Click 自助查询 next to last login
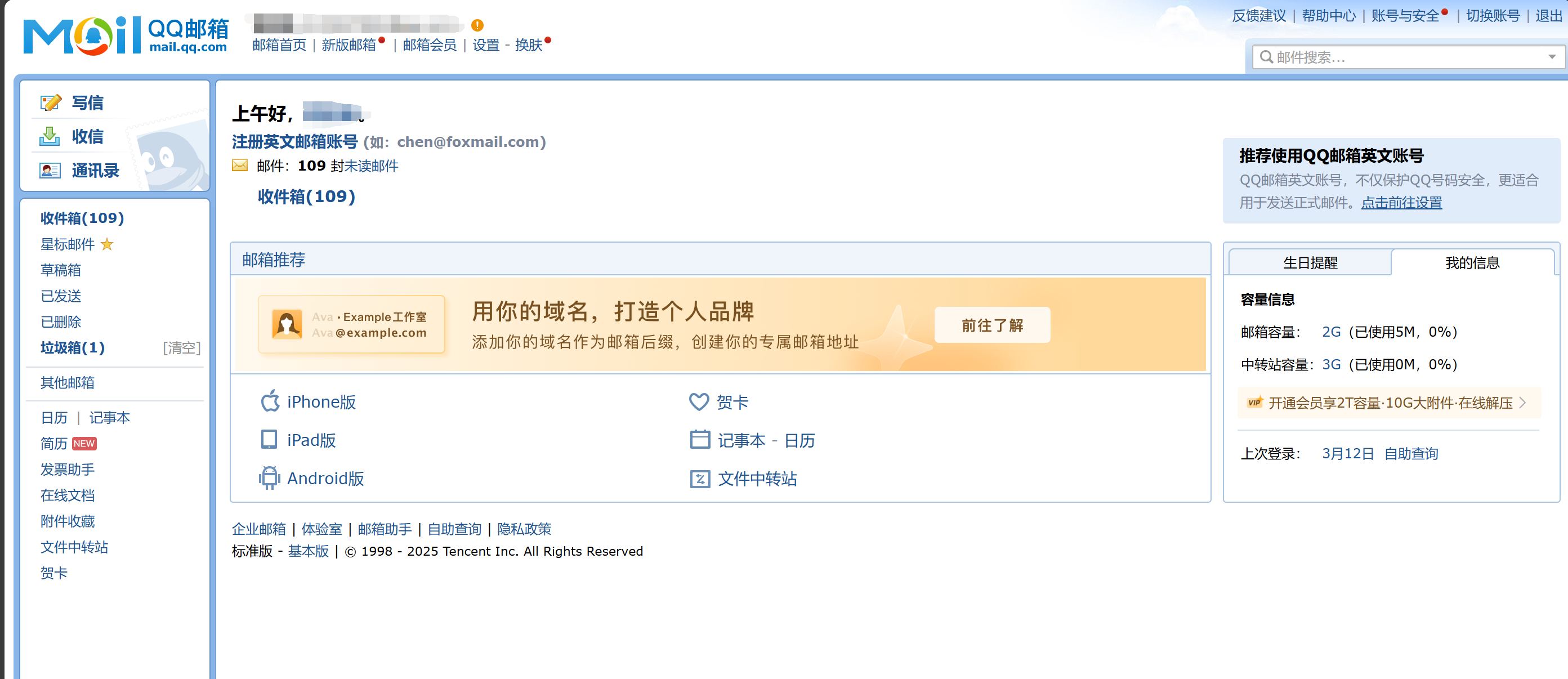This screenshot has height=679, width=1568. [1411, 454]
